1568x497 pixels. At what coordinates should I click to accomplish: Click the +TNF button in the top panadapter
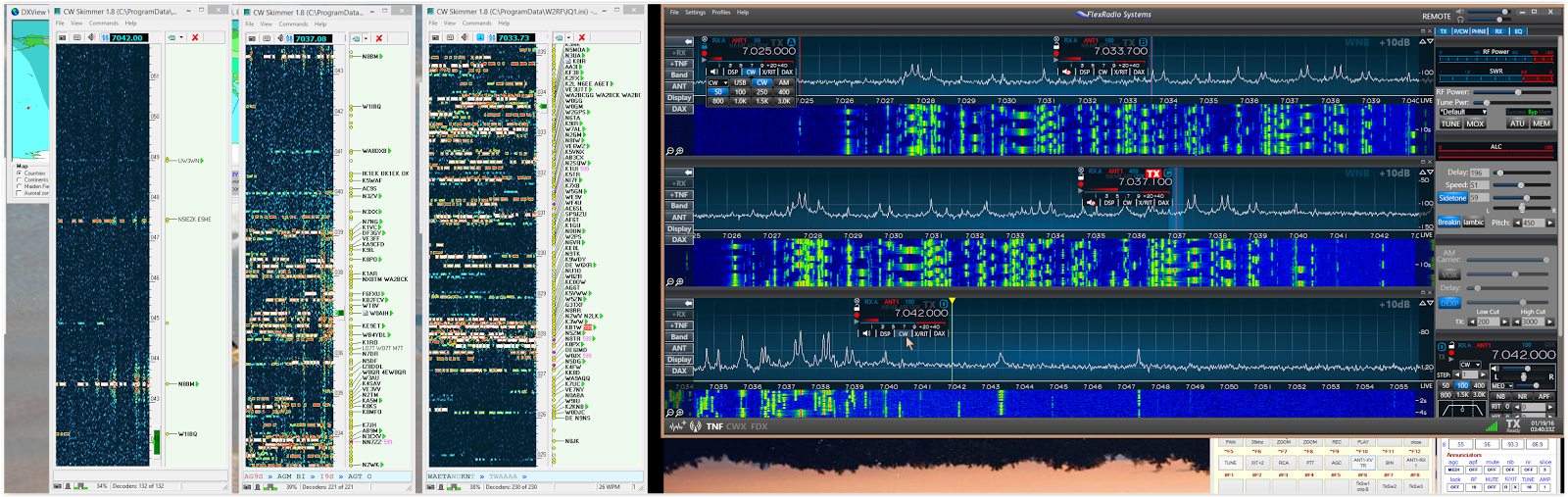[x=679, y=64]
